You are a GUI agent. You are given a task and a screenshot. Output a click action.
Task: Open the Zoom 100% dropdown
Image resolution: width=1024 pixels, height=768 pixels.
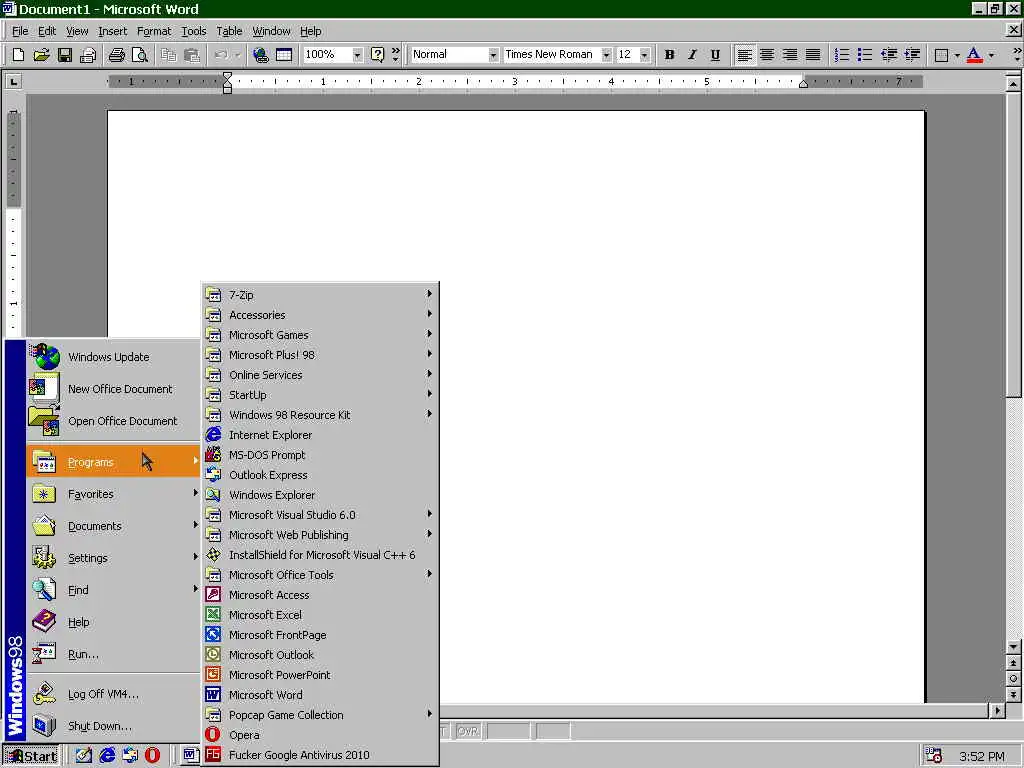coord(357,55)
